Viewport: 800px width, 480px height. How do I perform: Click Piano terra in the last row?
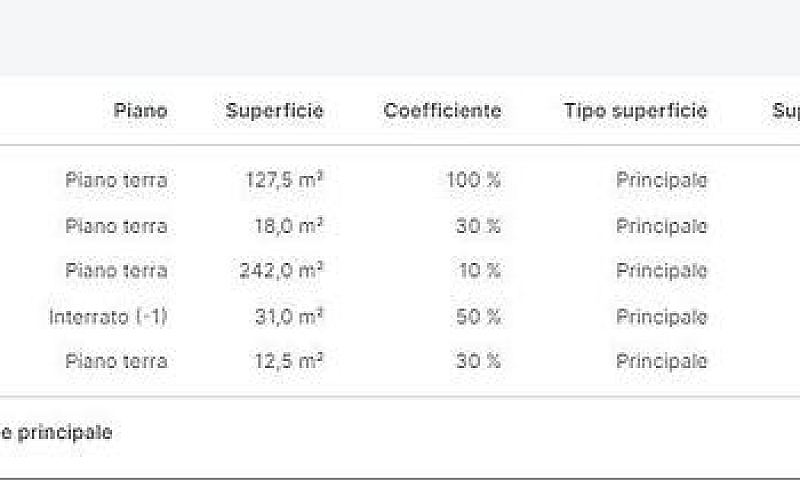pos(116,361)
